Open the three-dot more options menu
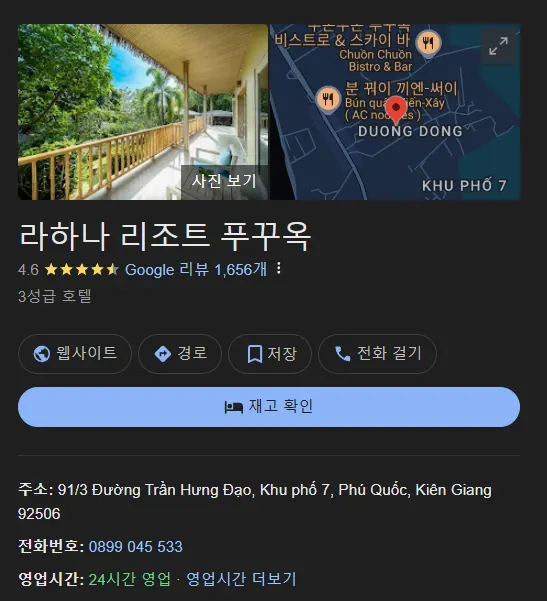547x601 pixels. pos(279,268)
